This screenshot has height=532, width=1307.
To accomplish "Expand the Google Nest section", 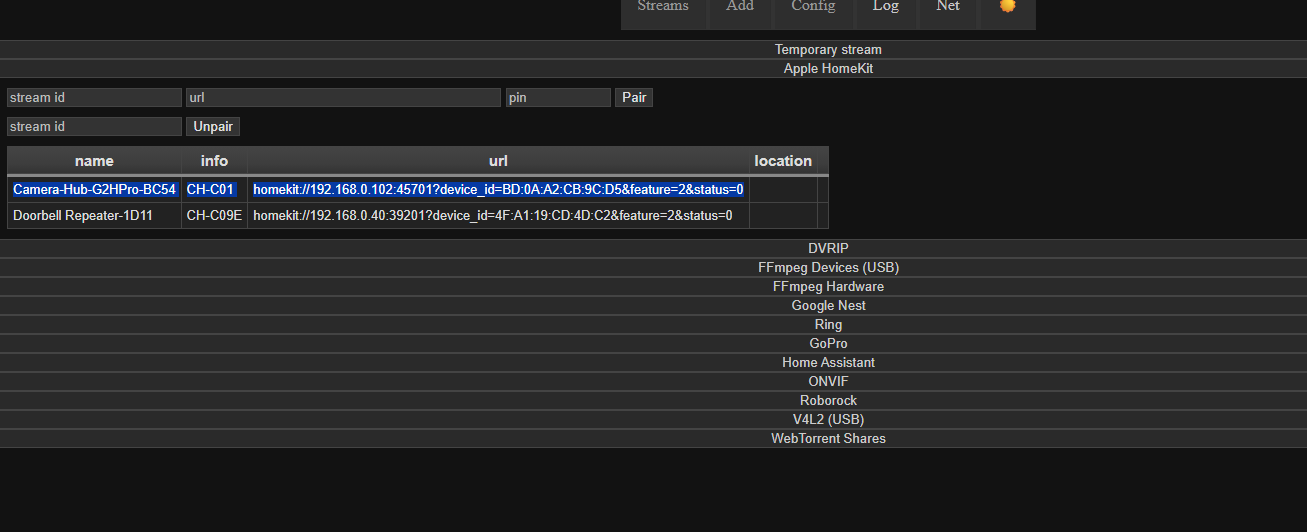I will (828, 305).
